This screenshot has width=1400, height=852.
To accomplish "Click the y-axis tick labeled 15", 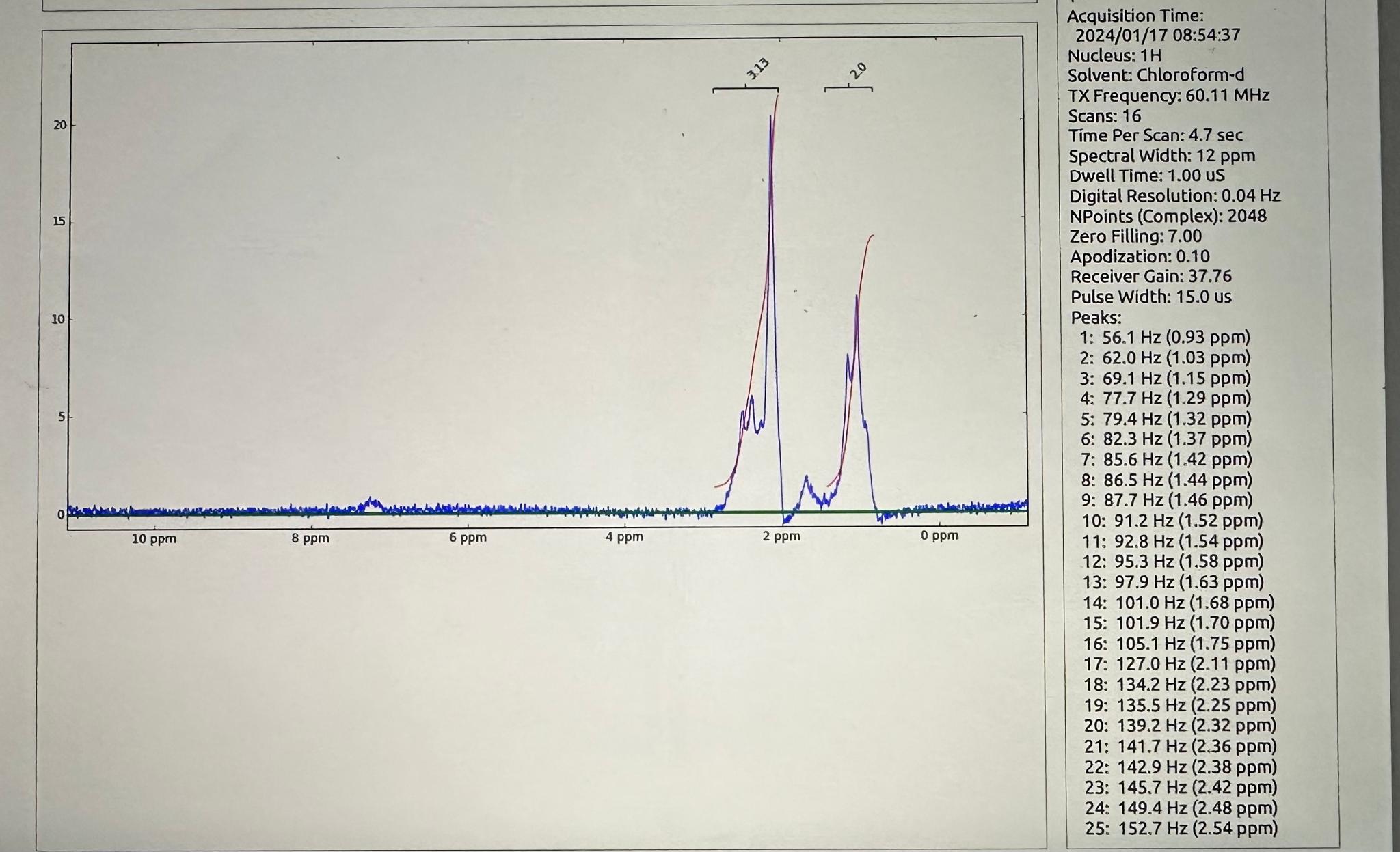I will coord(60,221).
